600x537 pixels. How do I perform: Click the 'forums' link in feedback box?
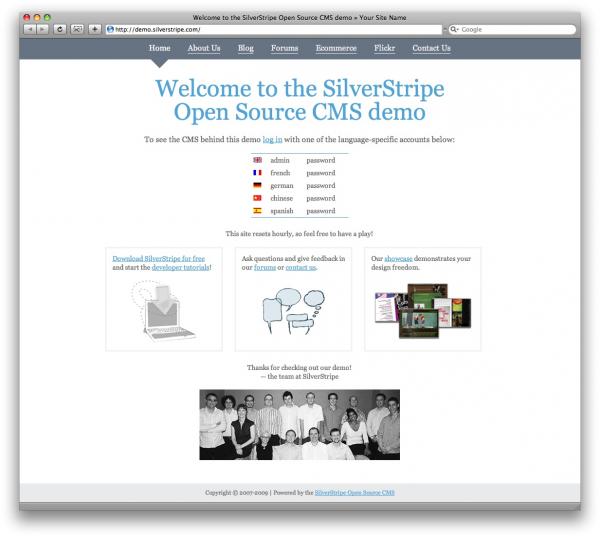[x=265, y=267]
